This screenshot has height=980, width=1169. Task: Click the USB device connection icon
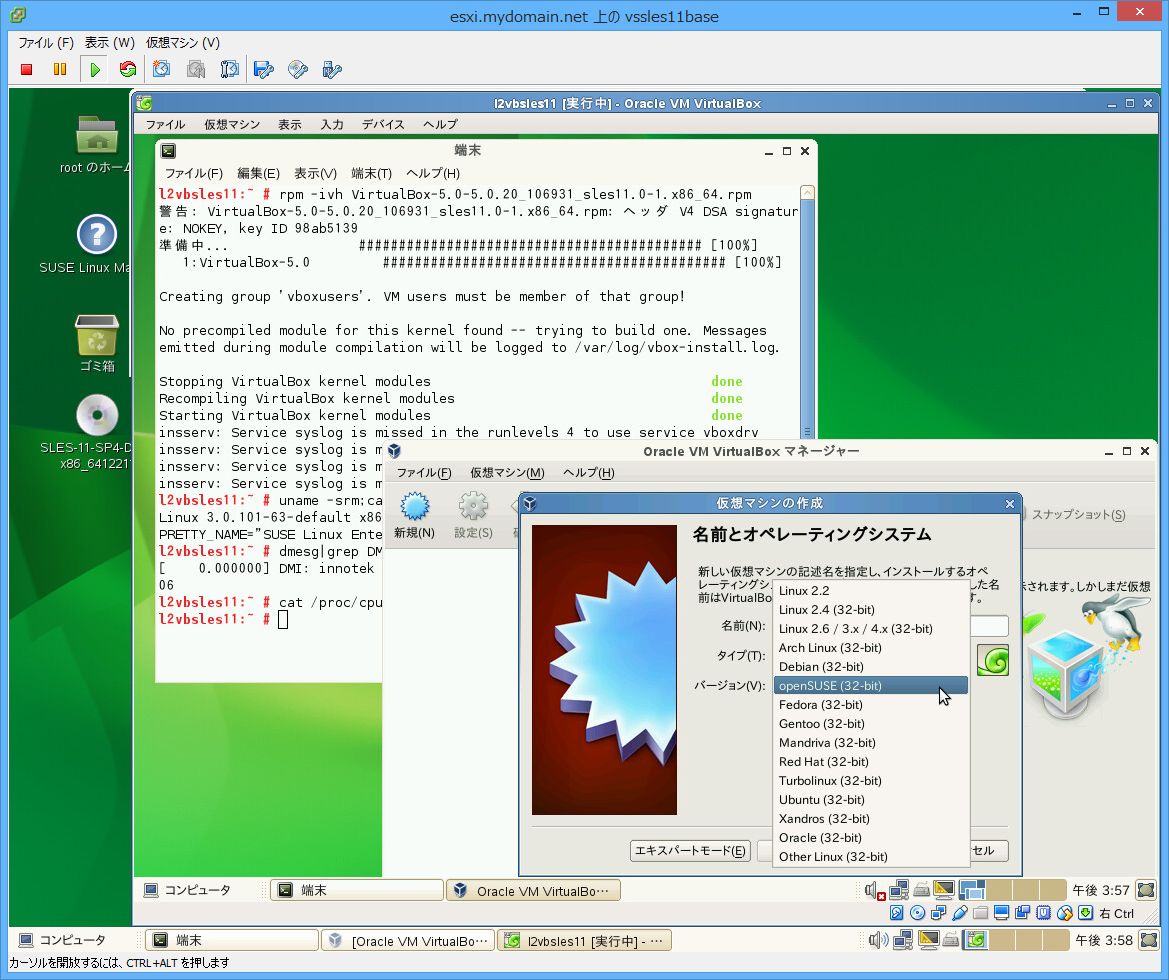[x=332, y=69]
